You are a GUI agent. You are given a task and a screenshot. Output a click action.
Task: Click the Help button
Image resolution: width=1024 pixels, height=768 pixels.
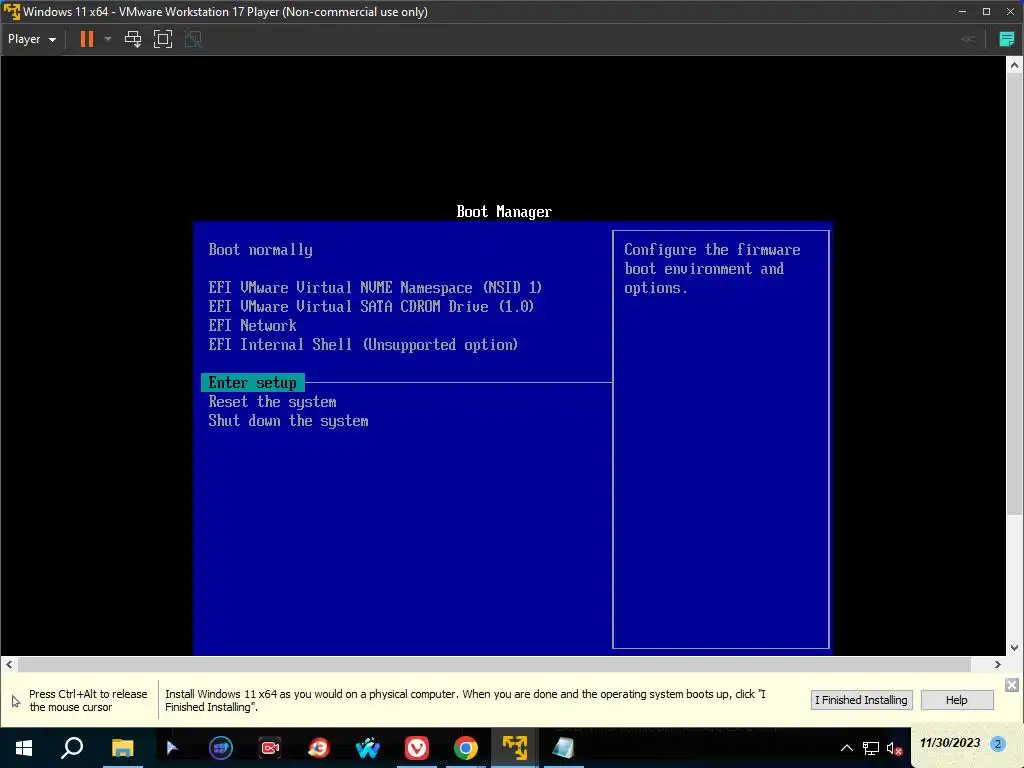coord(957,700)
